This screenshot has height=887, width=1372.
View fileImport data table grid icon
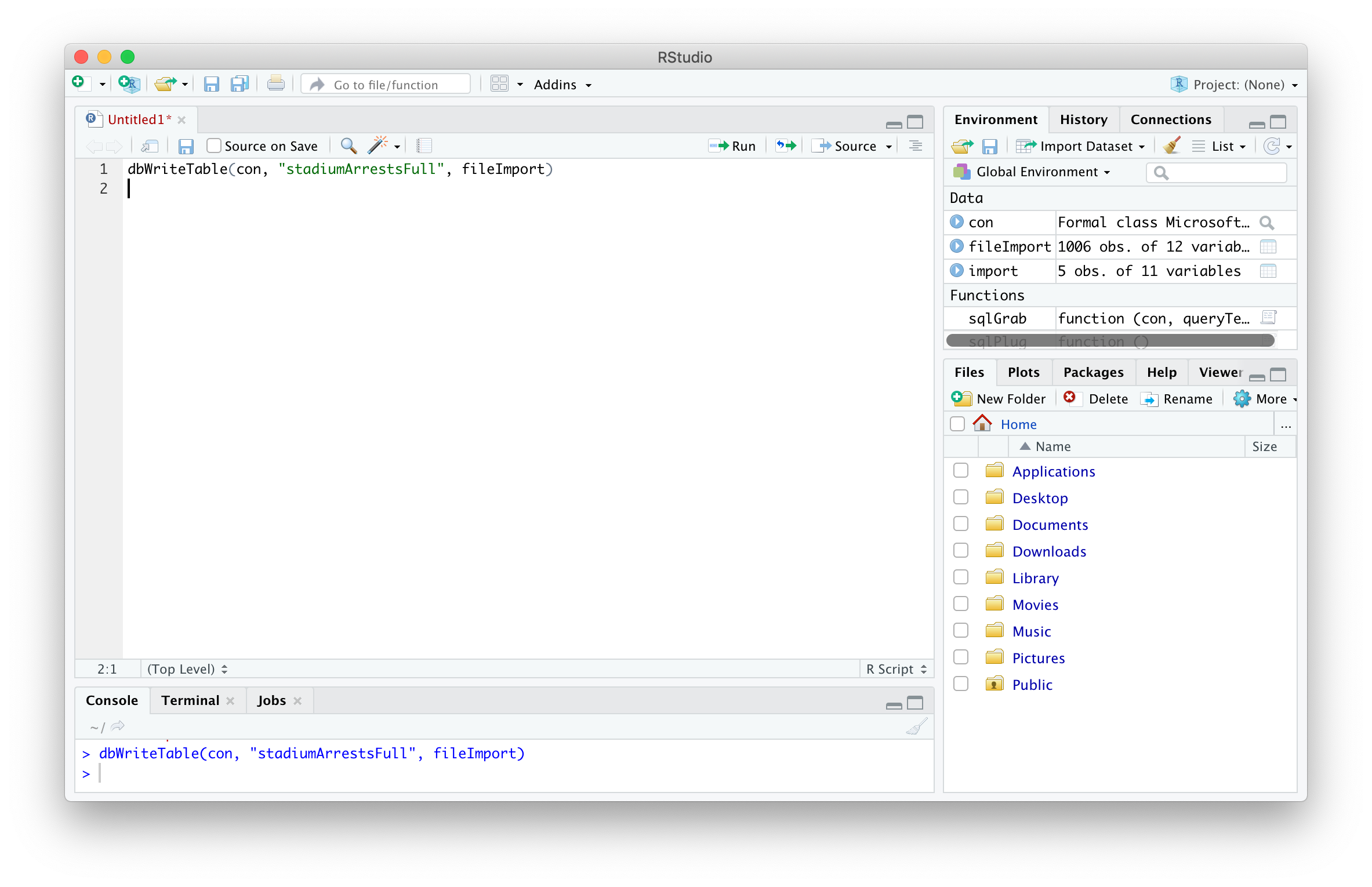pos(1268,247)
